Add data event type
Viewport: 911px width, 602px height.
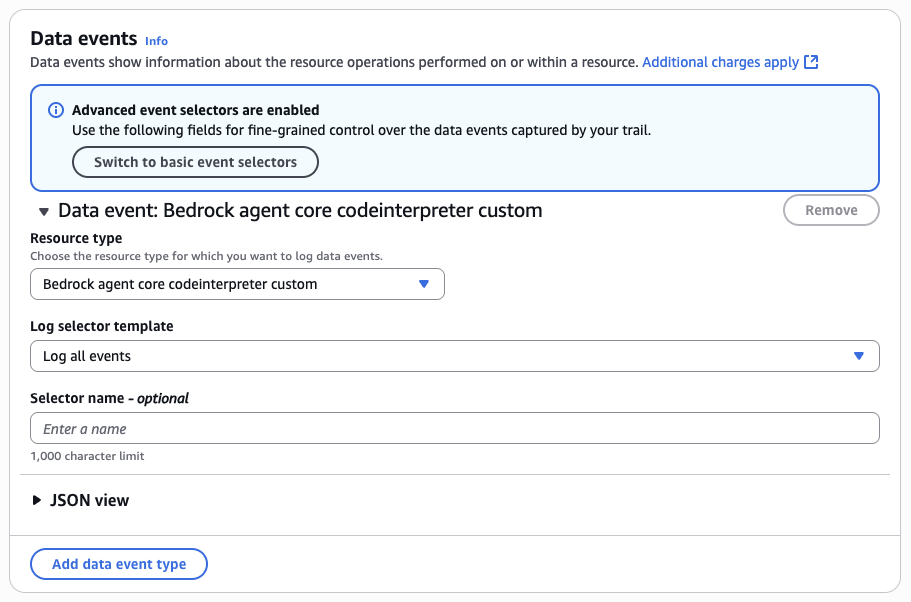tap(119, 564)
